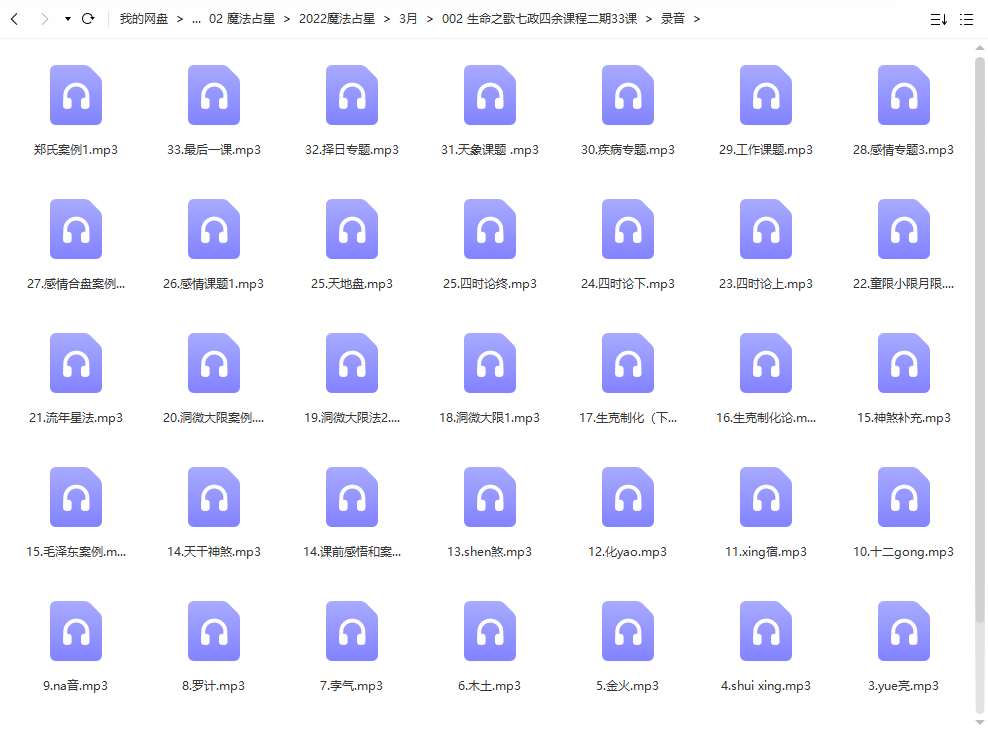Click the refresh icon in toolbar
The width and height of the screenshot is (988, 730).
pos(88,19)
